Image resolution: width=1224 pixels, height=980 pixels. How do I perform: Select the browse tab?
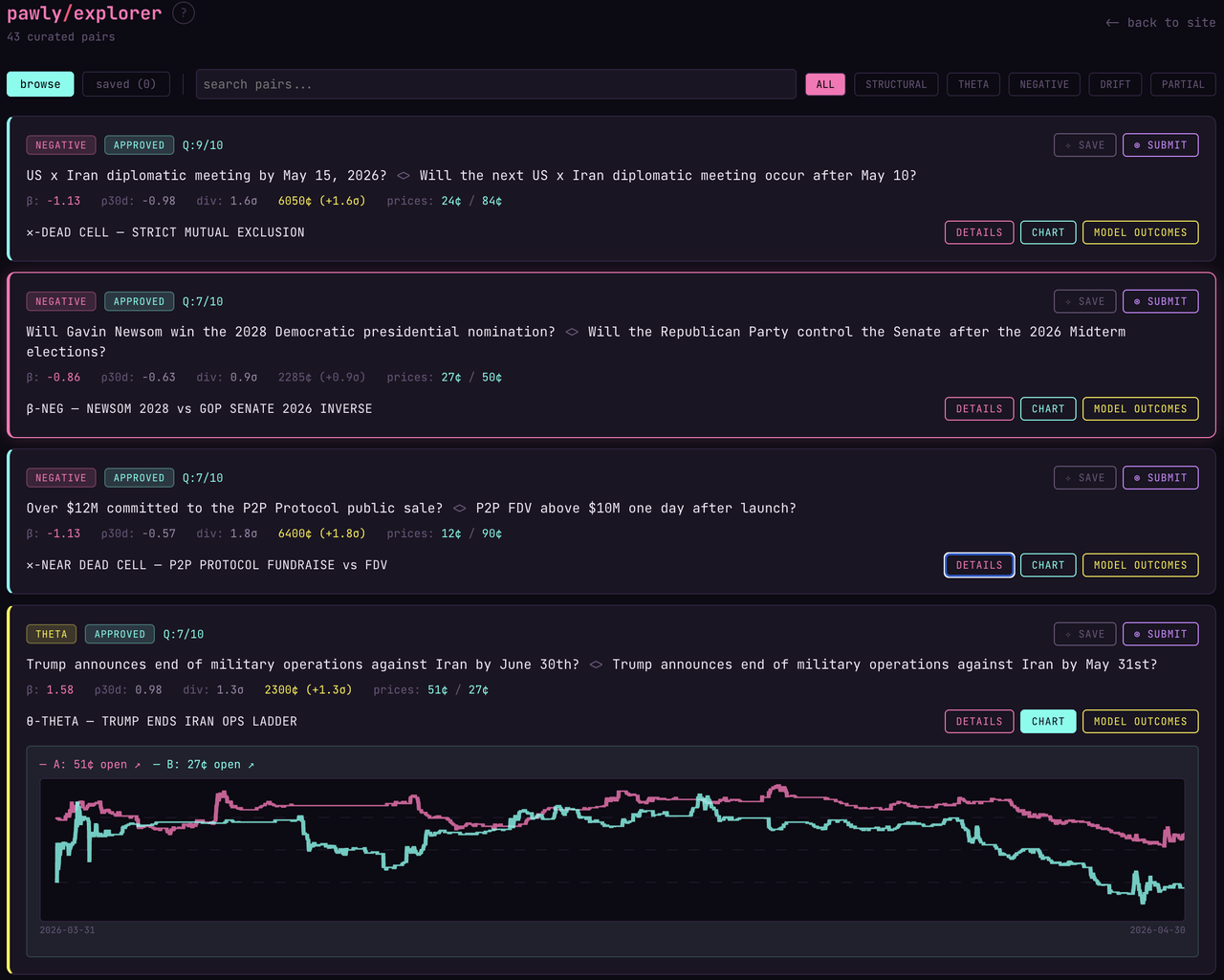40,84
